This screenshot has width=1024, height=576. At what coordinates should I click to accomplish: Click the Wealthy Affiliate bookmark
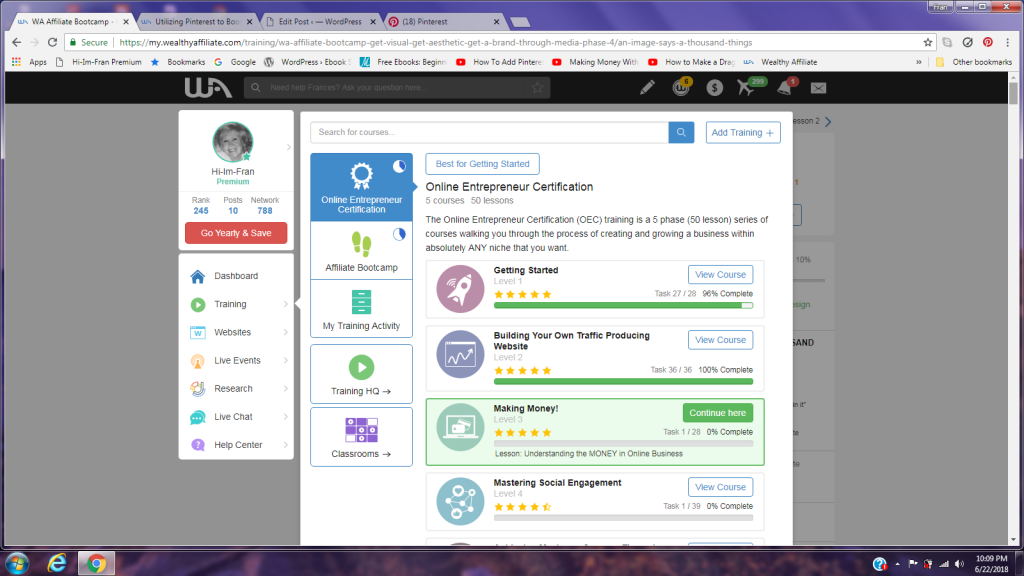(780, 62)
